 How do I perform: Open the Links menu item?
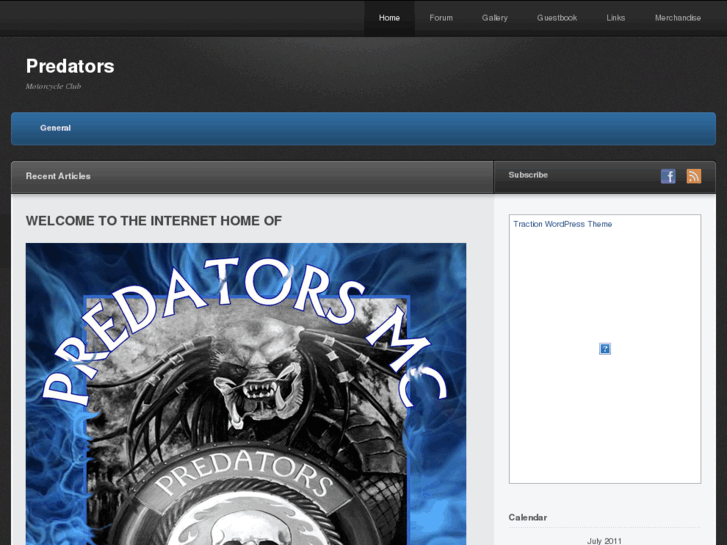pyautogui.click(x=615, y=18)
